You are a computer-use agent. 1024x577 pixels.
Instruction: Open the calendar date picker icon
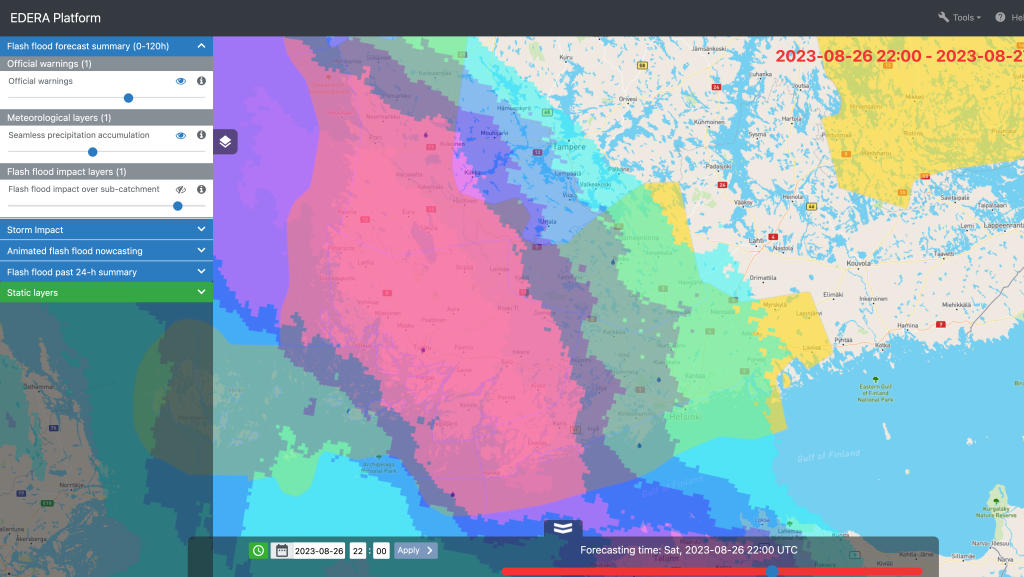coord(282,550)
